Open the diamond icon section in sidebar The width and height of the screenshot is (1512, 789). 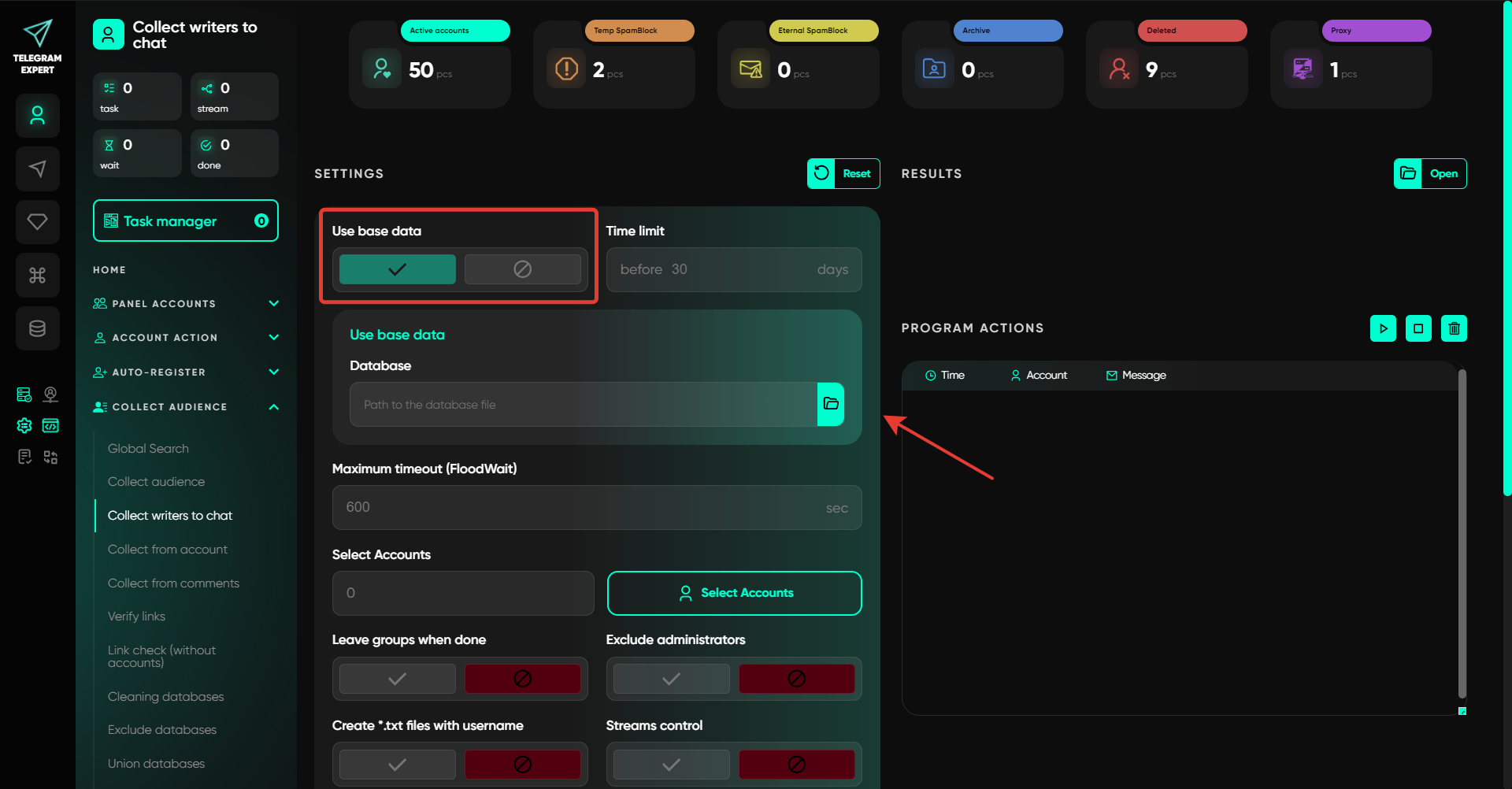pyautogui.click(x=37, y=222)
